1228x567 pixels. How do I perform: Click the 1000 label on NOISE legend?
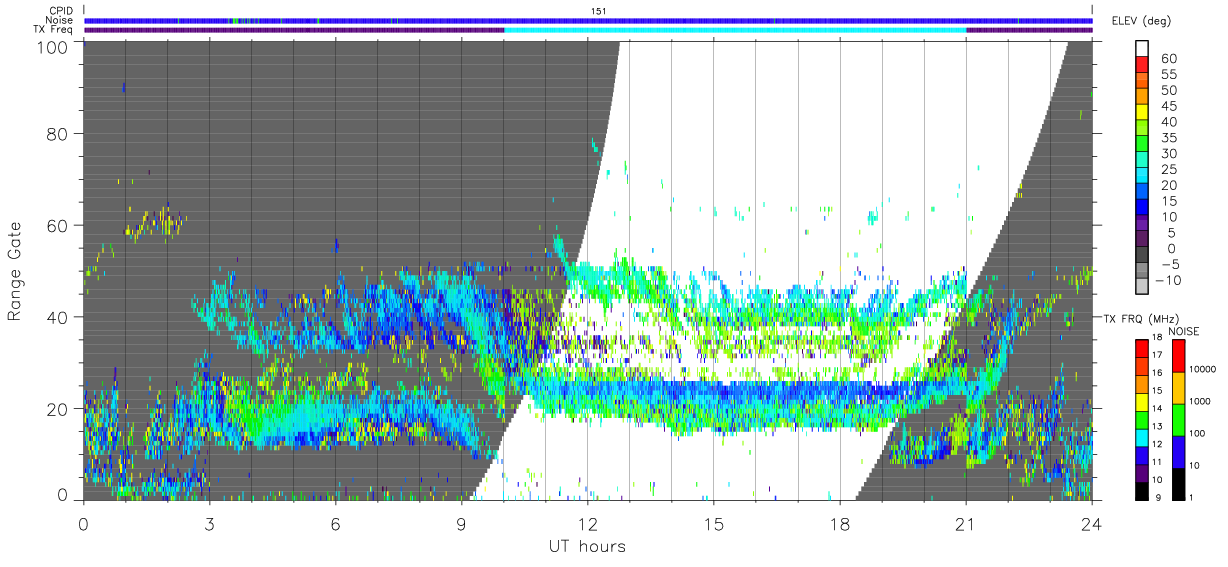coord(1200,401)
